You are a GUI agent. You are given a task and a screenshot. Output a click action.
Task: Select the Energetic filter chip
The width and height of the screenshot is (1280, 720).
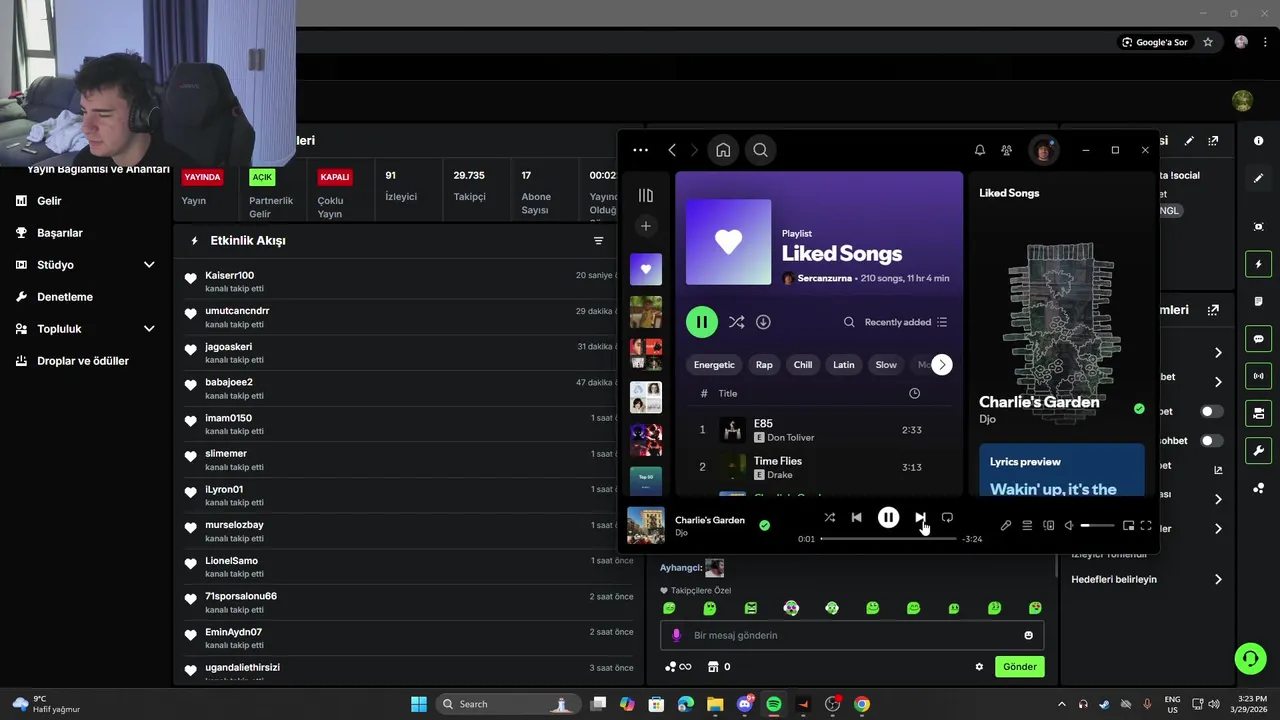point(714,365)
